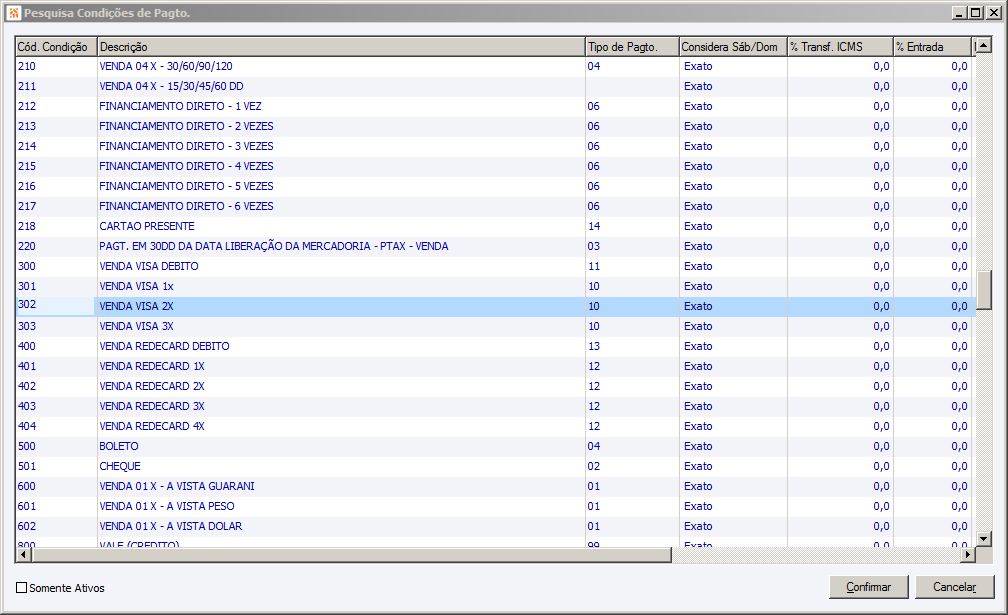
Task: Click condition code 210 cell
Action: [x=56, y=66]
